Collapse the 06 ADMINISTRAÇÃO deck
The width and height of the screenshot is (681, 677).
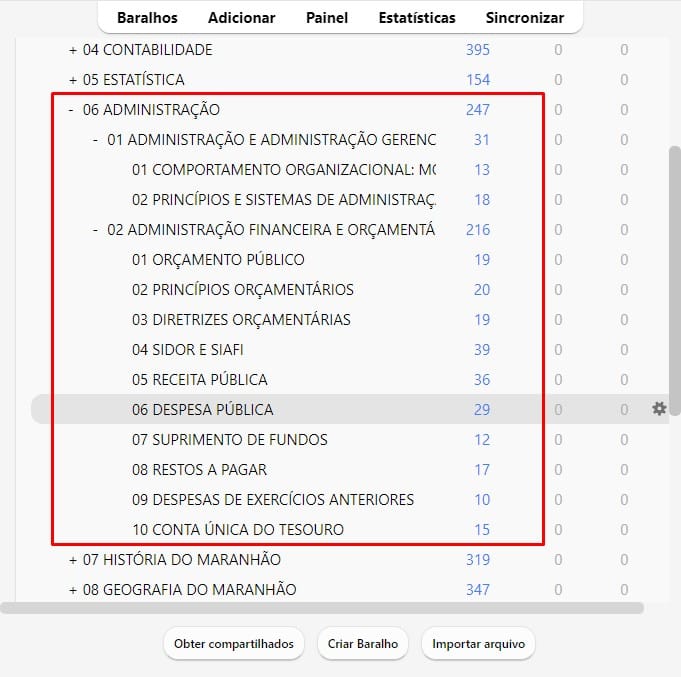click(x=71, y=110)
